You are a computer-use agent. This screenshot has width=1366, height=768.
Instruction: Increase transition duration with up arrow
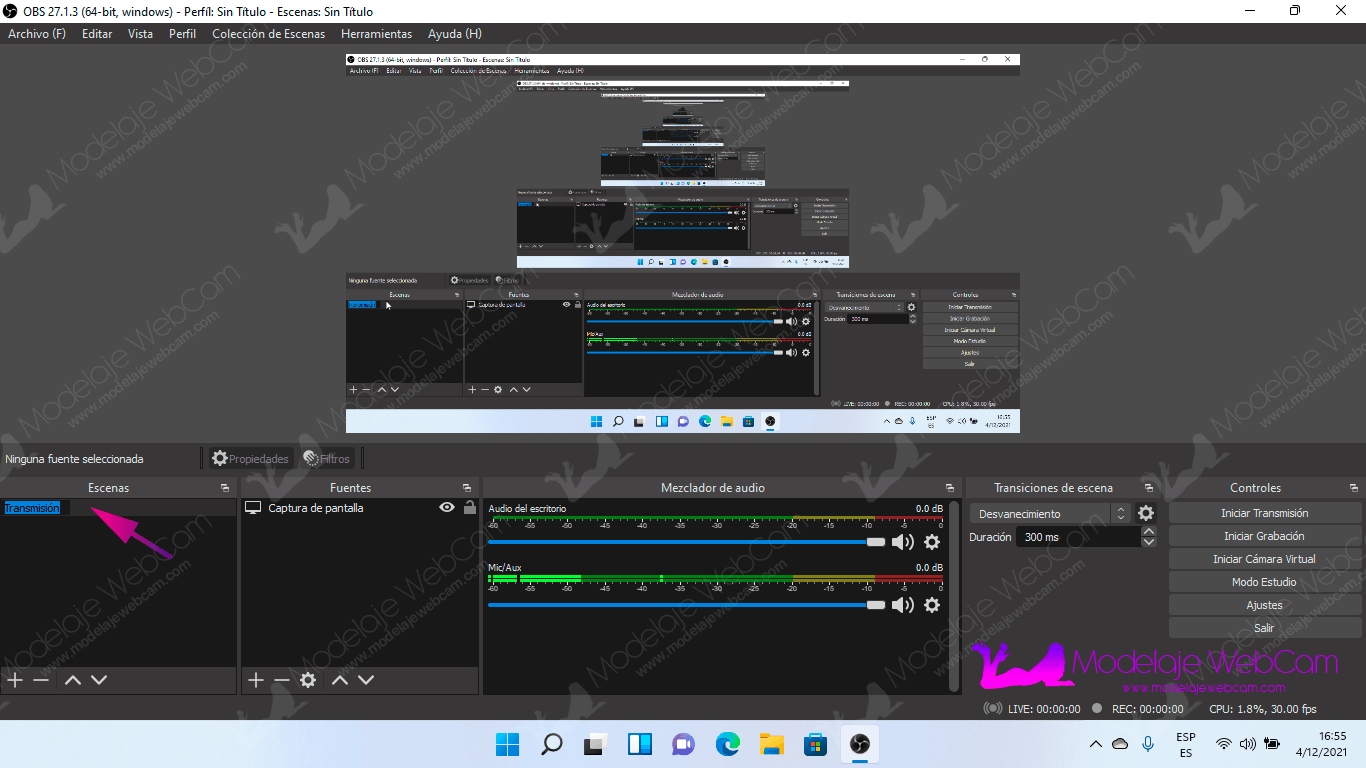tap(1149, 532)
